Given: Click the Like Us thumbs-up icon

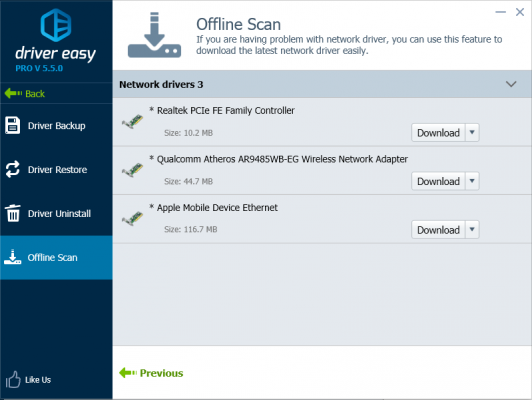Looking at the screenshot, I should [13, 379].
